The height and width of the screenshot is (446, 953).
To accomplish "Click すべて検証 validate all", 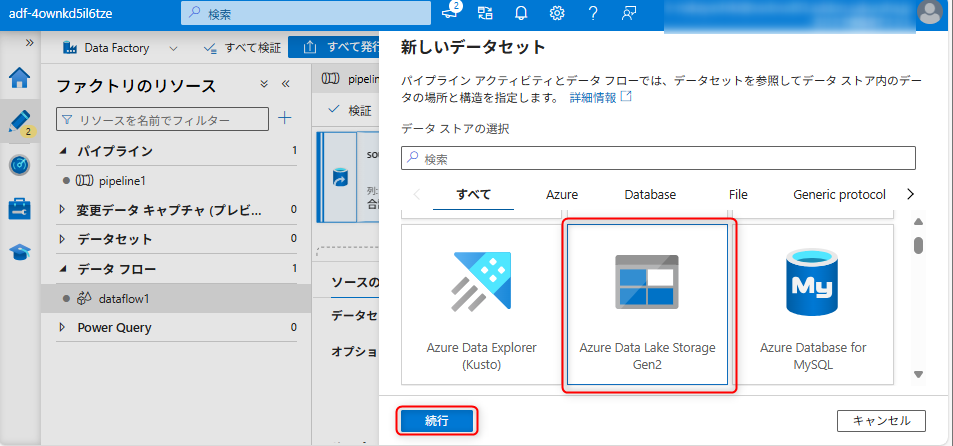I will pyautogui.click(x=243, y=48).
